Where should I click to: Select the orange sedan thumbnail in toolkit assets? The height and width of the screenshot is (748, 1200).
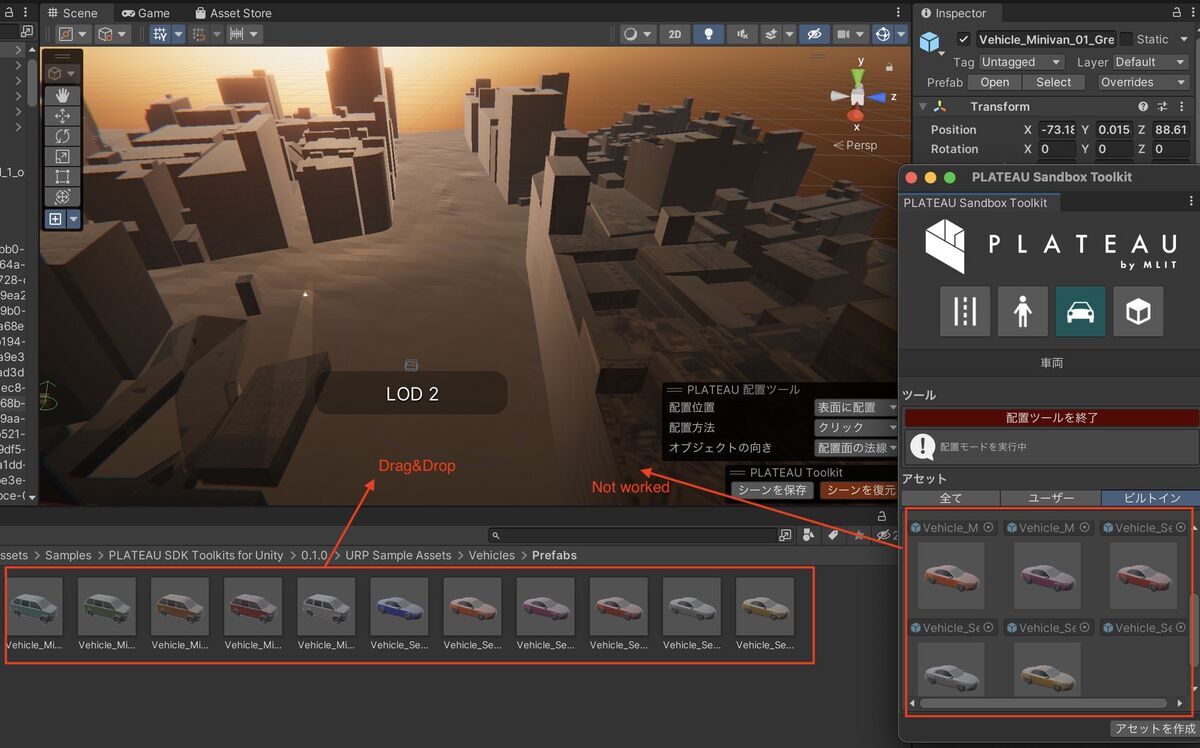point(951,574)
